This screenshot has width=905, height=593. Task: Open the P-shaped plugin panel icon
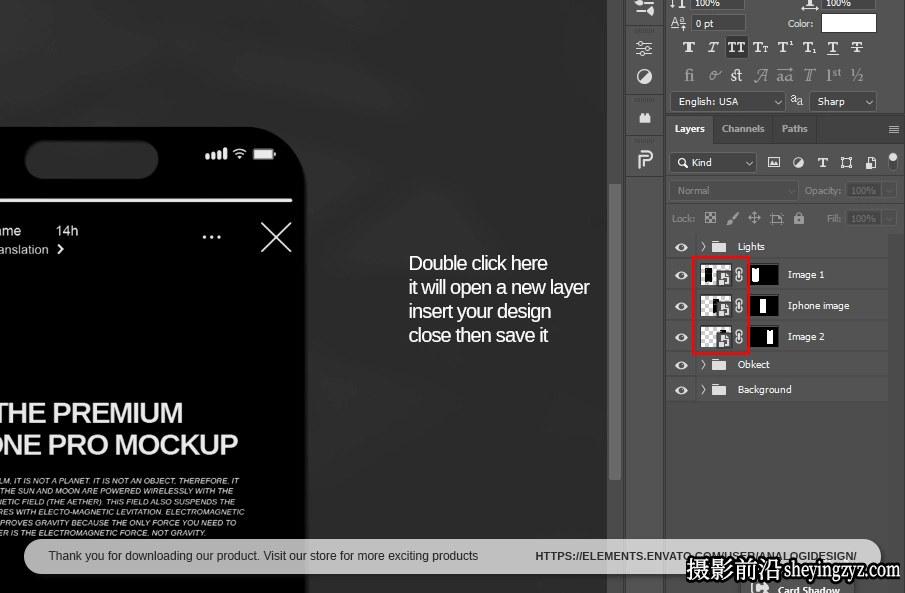[645, 159]
